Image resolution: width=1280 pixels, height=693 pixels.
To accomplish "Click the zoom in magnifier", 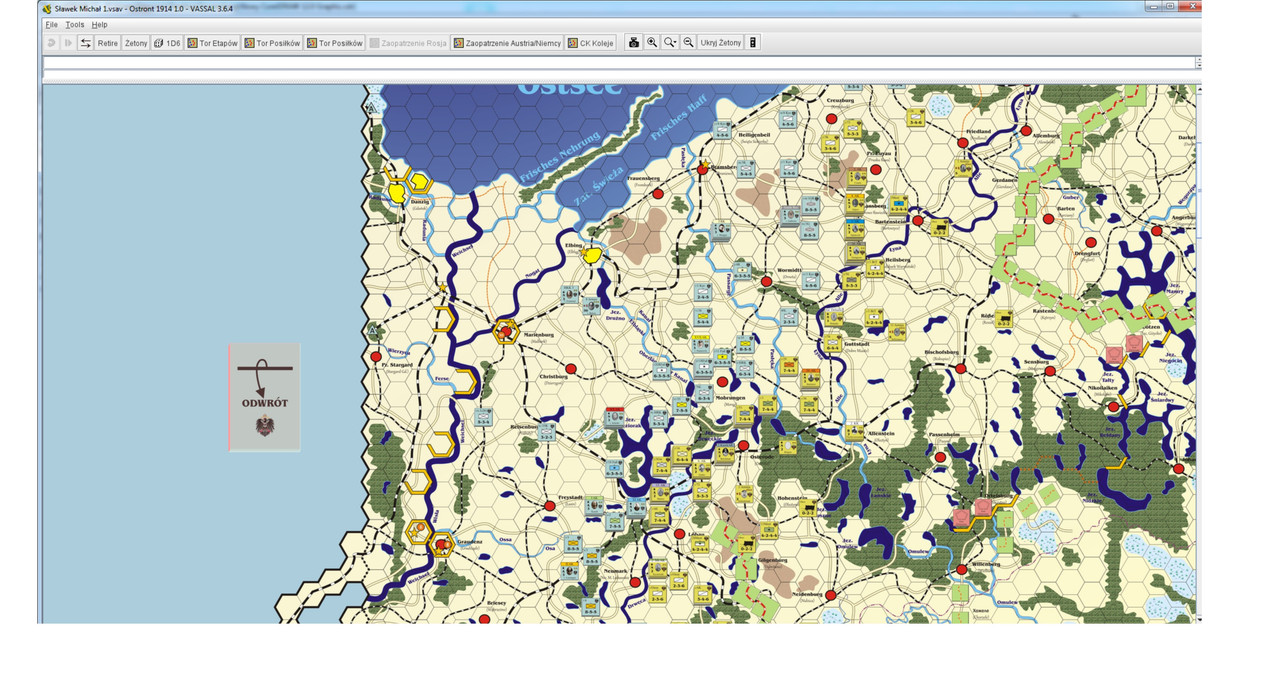I will 652,43.
